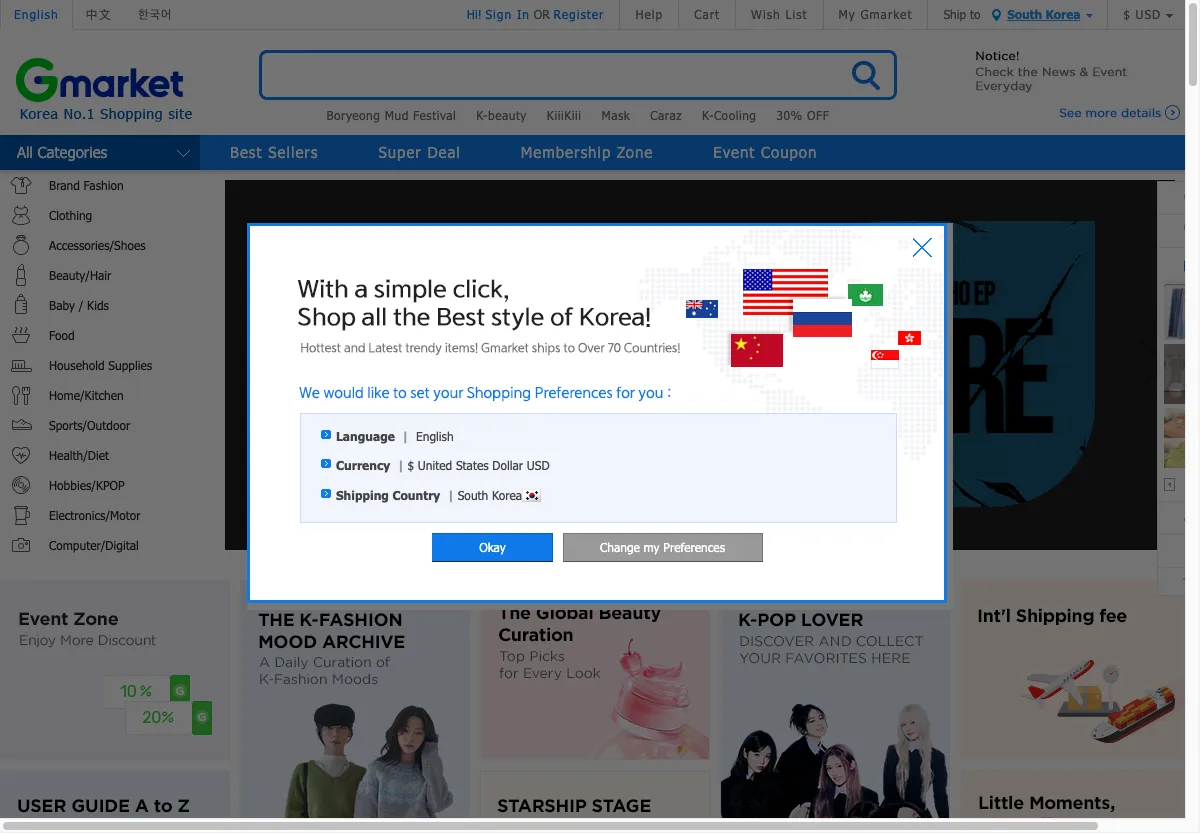Open the Super Deal tab
Screen dimensions: 1200x833
(x=419, y=153)
